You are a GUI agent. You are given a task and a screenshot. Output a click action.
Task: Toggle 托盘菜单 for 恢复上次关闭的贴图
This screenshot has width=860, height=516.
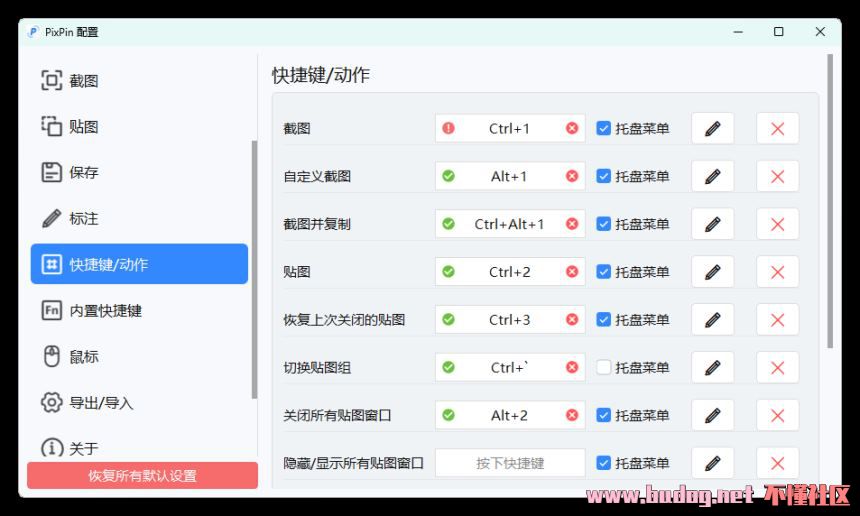603,319
